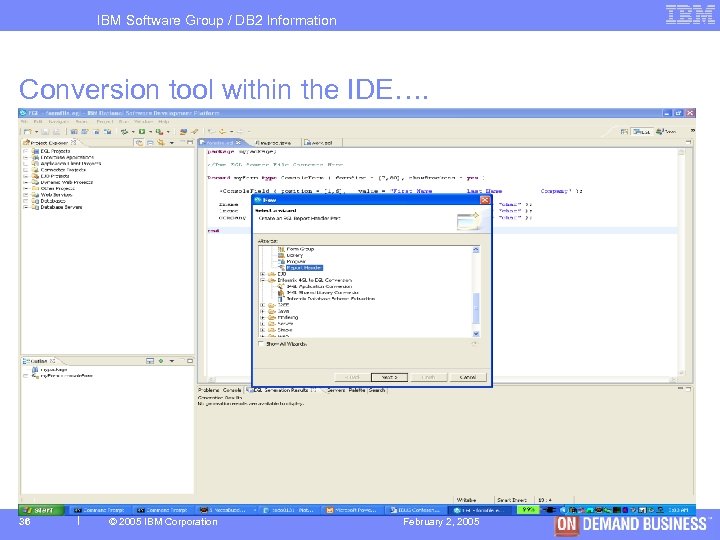Open the Servers tab
The height and width of the screenshot is (540, 720).
coord(335,390)
